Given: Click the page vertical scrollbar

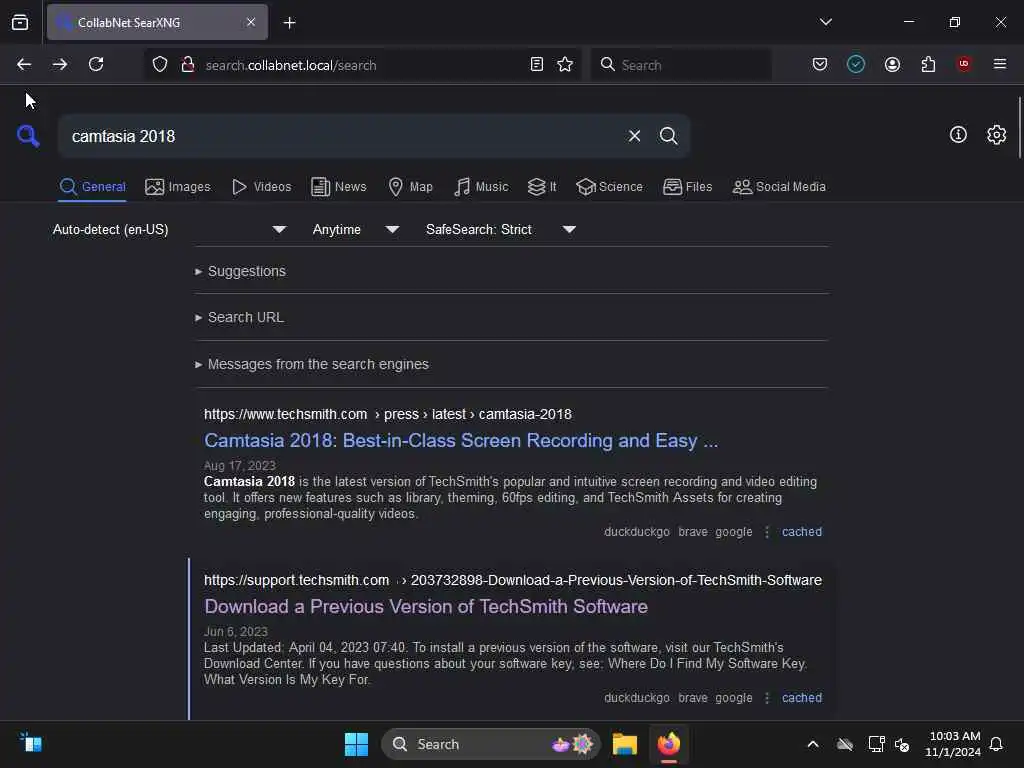Looking at the screenshot, I should pos(1019,127).
